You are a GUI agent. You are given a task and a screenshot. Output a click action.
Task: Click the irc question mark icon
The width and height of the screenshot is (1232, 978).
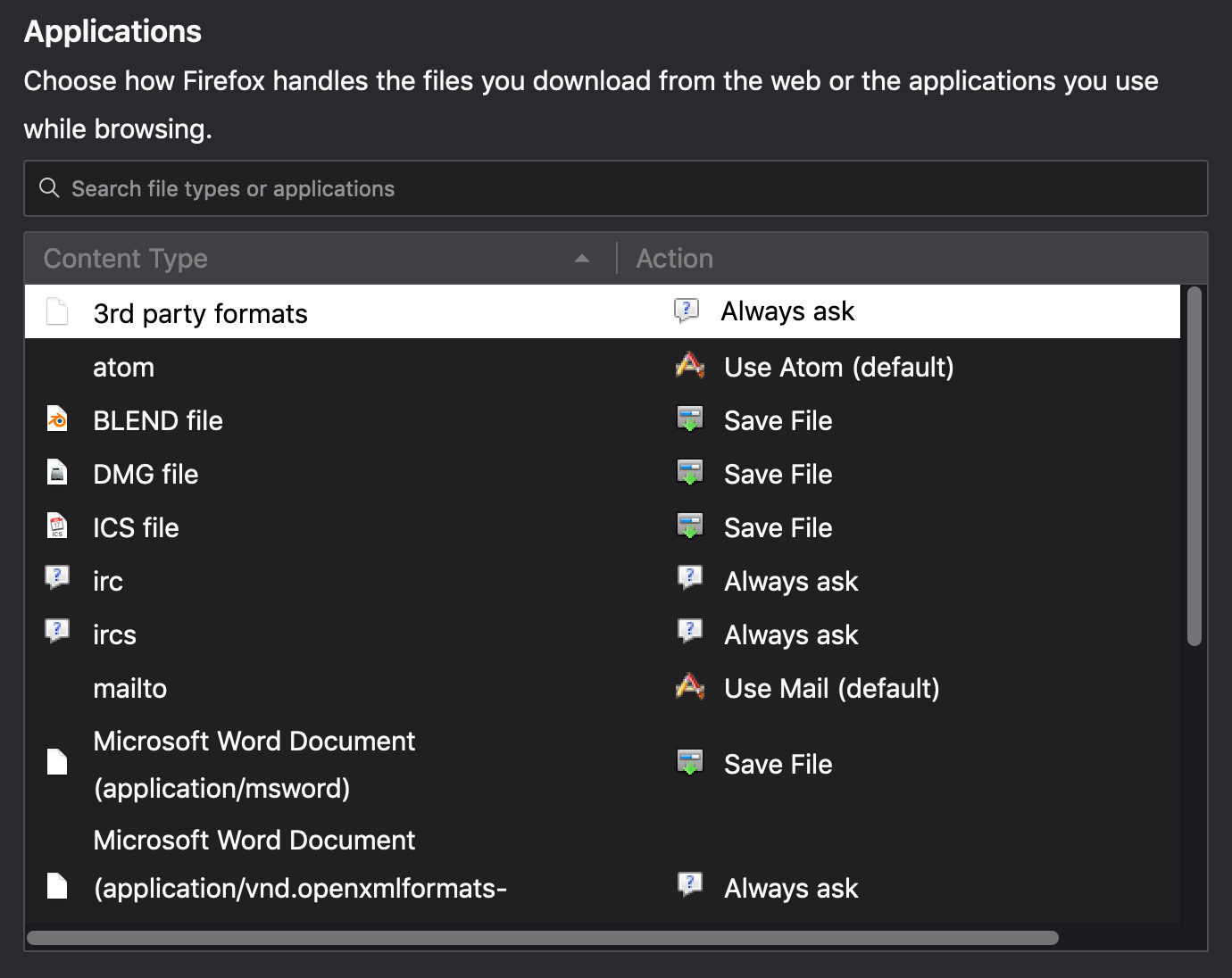pyautogui.click(x=57, y=578)
